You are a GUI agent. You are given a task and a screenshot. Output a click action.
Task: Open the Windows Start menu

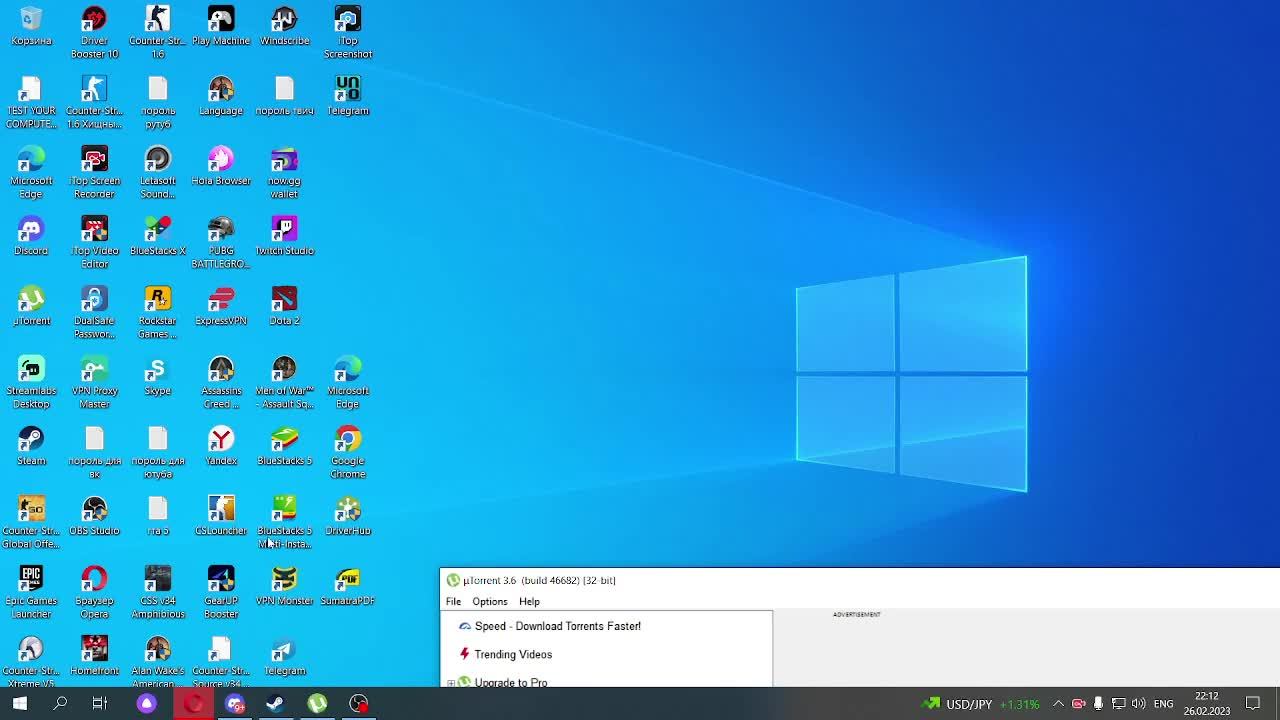click(x=19, y=704)
